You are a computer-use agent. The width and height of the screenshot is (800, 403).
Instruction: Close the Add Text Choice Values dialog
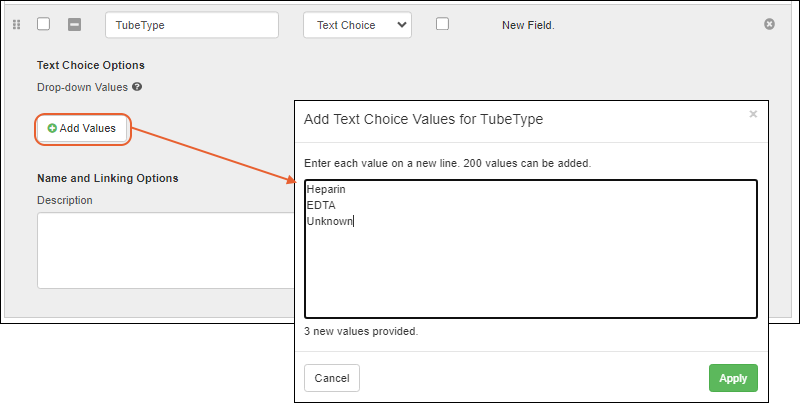[x=753, y=114]
